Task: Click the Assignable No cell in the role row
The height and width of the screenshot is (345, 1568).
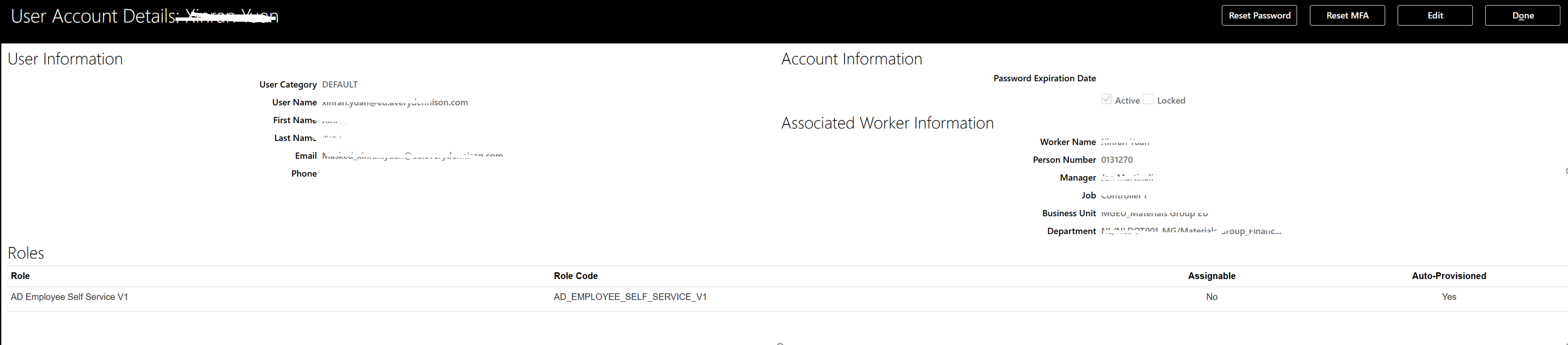Action: pos(1211,297)
